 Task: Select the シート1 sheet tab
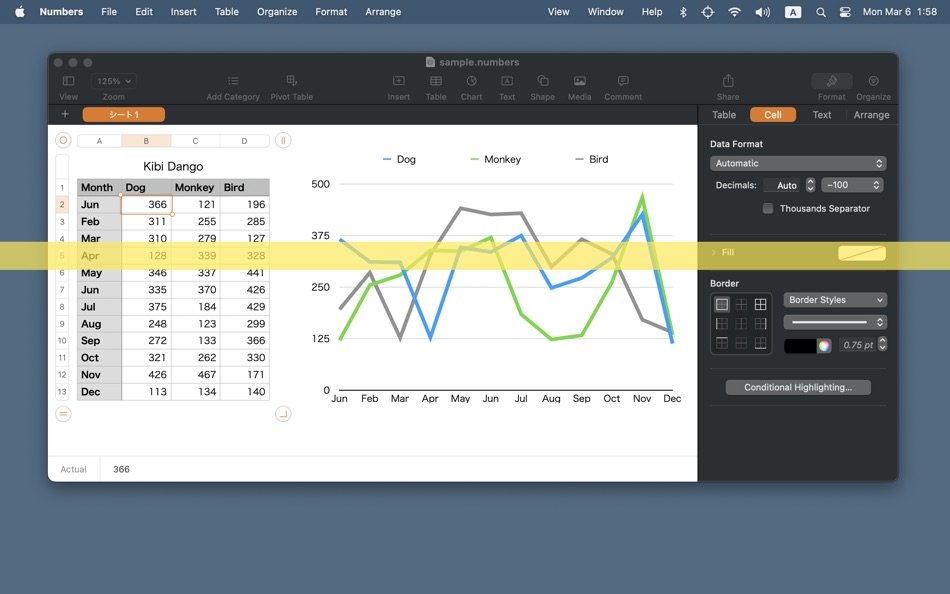click(124, 114)
